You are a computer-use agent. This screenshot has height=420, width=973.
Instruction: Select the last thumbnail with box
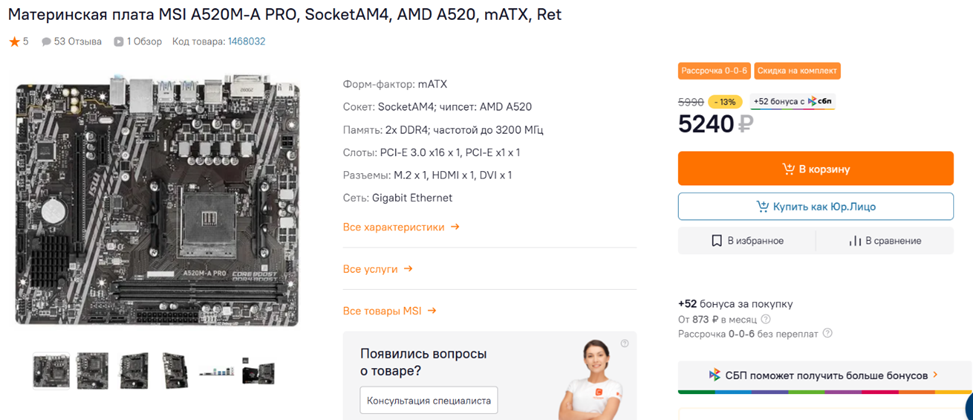tap(258, 371)
